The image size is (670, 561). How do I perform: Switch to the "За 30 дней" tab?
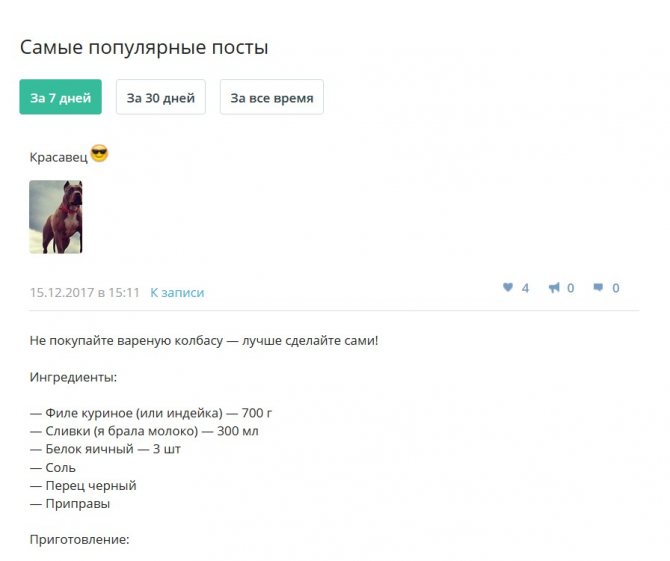point(161,97)
